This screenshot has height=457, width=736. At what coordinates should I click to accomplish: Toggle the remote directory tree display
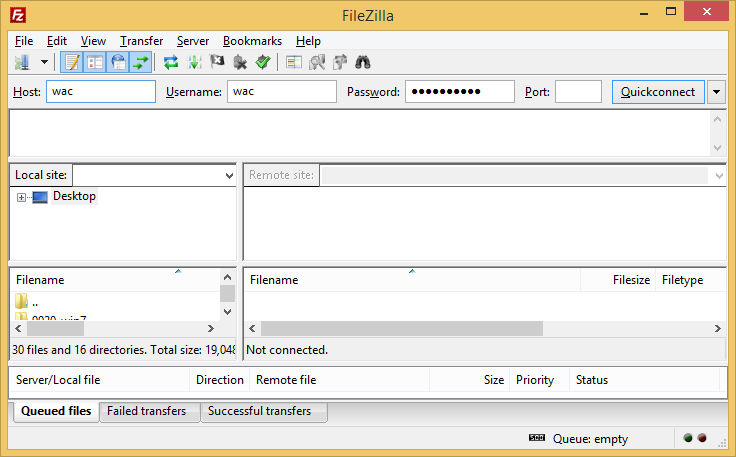click(118, 62)
